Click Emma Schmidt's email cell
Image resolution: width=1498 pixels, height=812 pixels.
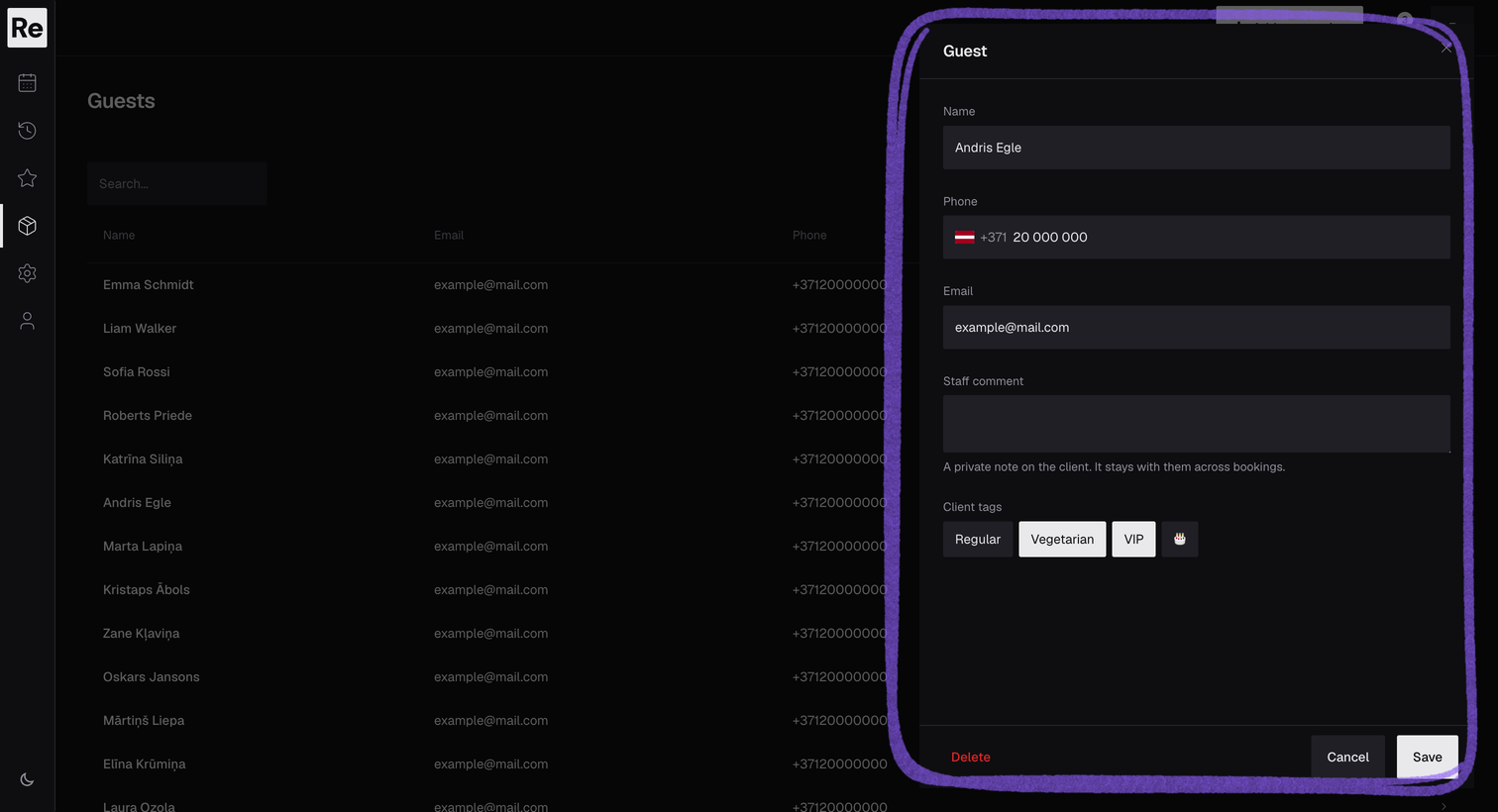(x=490, y=285)
